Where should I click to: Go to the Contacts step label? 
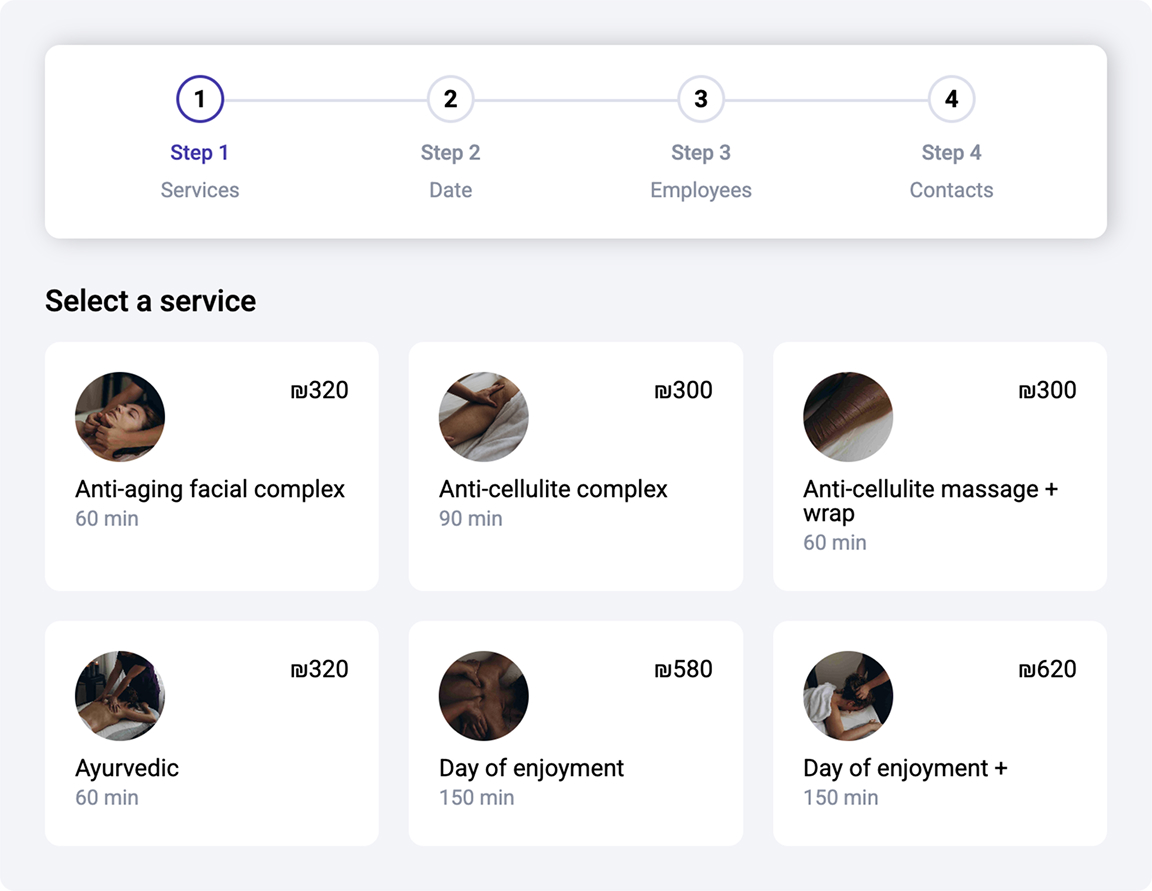tap(951, 190)
